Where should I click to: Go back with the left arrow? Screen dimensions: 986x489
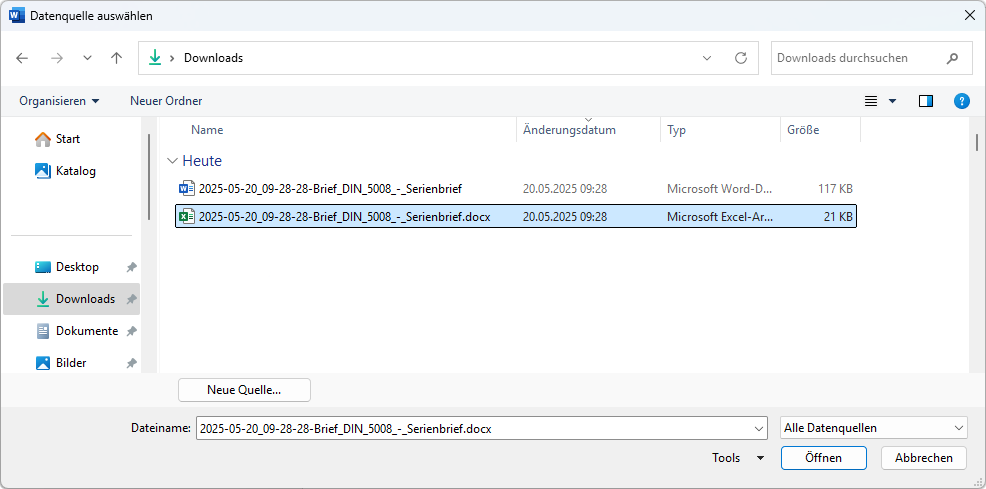click(22, 58)
